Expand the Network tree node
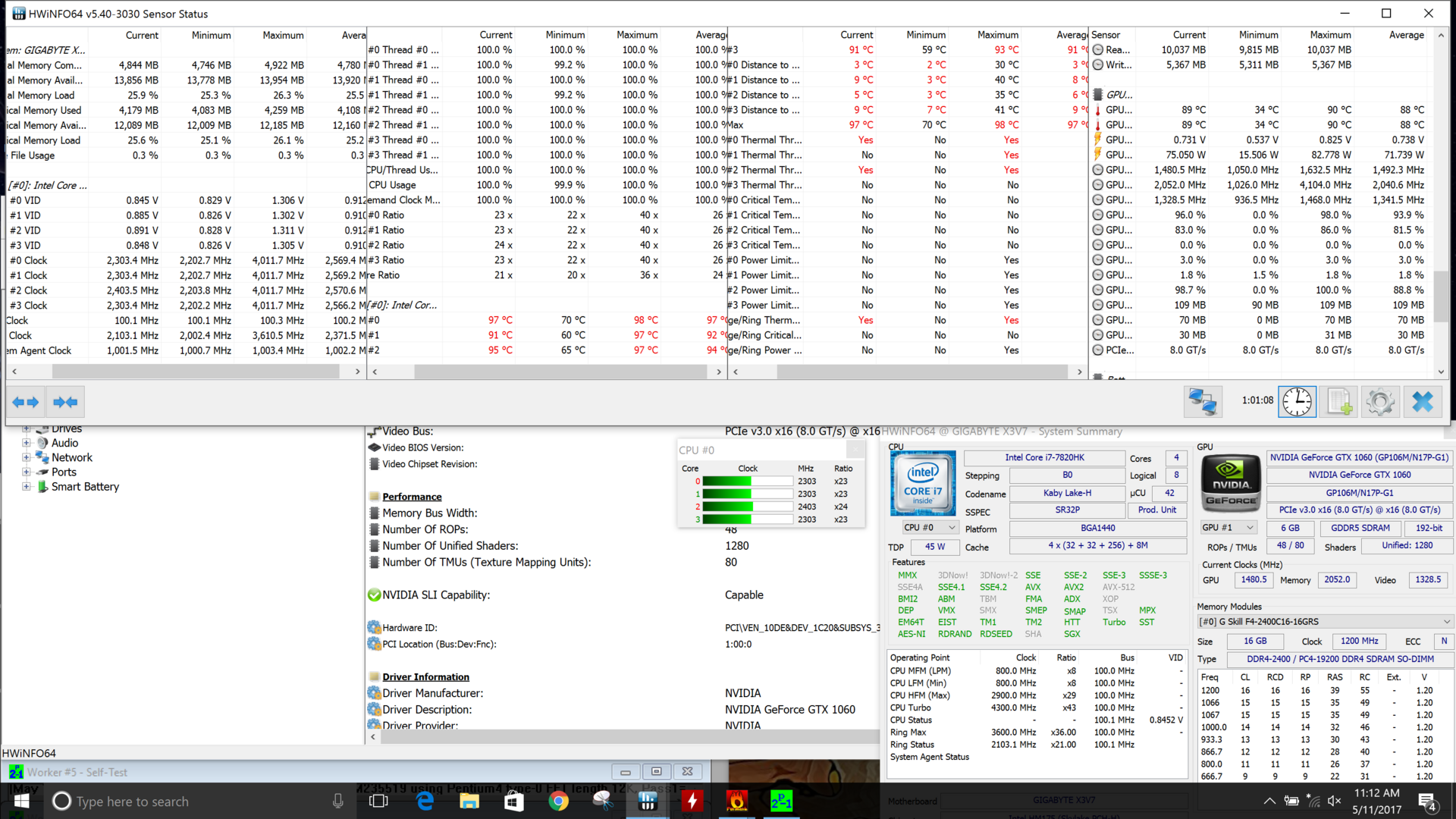The height and width of the screenshot is (819, 1456). [27, 458]
